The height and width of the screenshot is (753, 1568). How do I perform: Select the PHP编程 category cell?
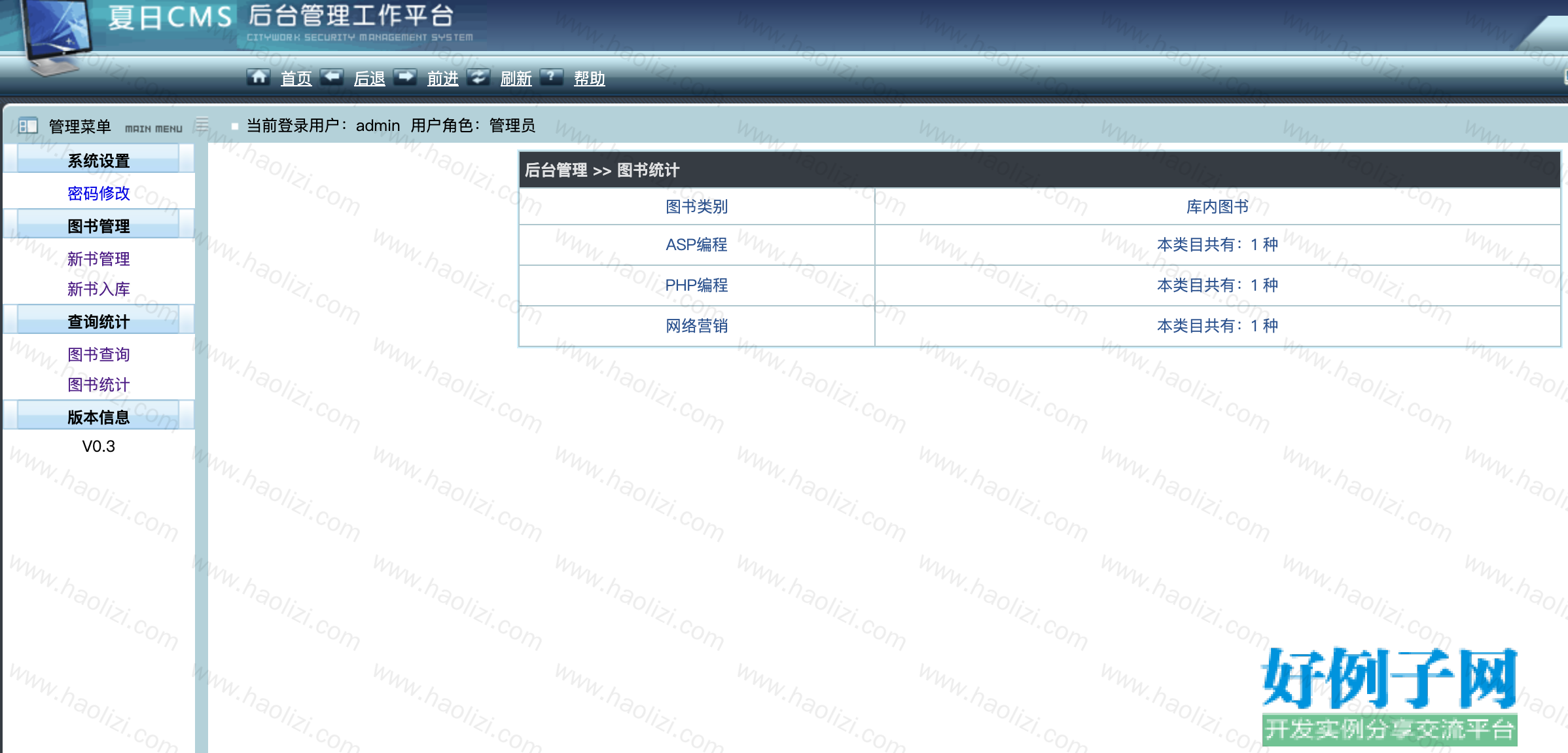pos(697,285)
